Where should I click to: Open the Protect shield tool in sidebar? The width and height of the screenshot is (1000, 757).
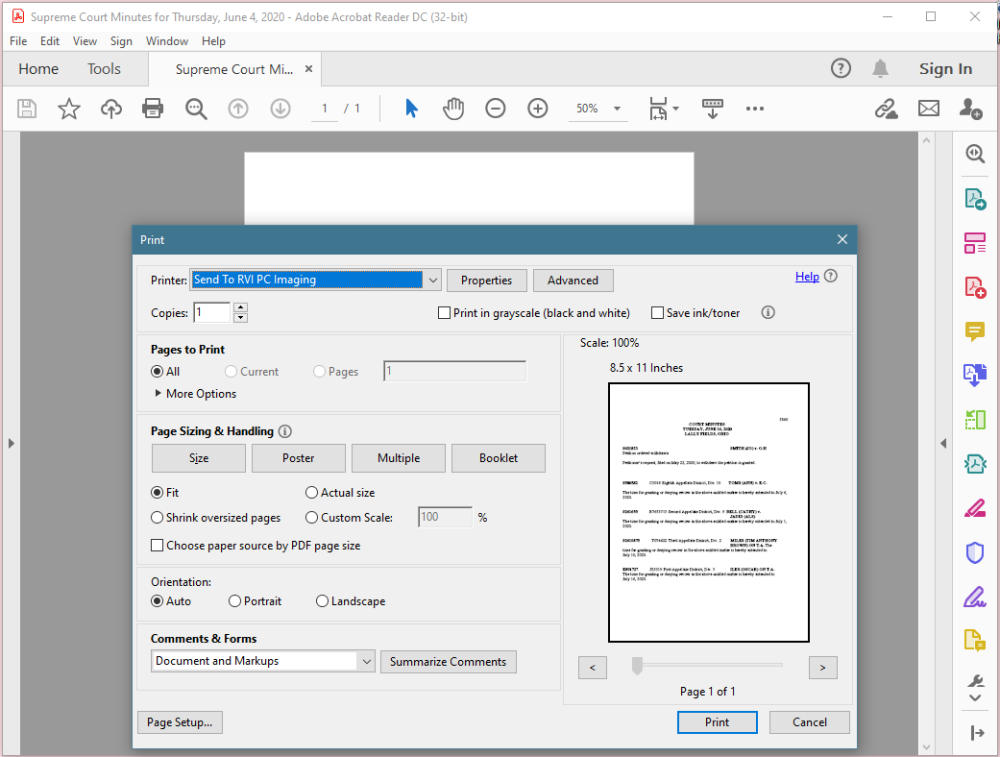(x=974, y=552)
